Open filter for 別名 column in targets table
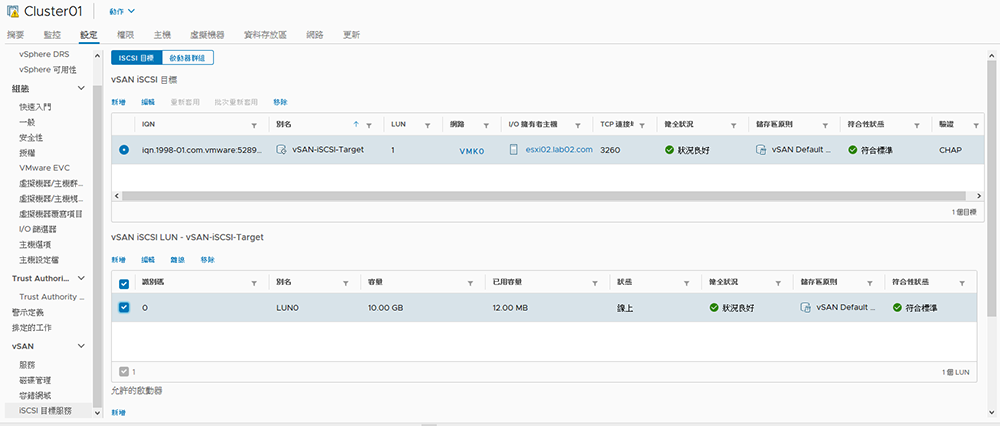Screen dimensions: 1000x426 pos(369,125)
